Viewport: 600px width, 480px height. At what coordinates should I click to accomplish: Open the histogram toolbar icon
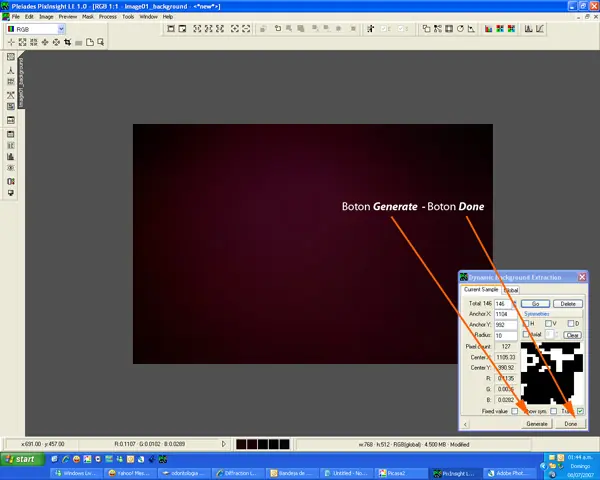[x=528, y=29]
